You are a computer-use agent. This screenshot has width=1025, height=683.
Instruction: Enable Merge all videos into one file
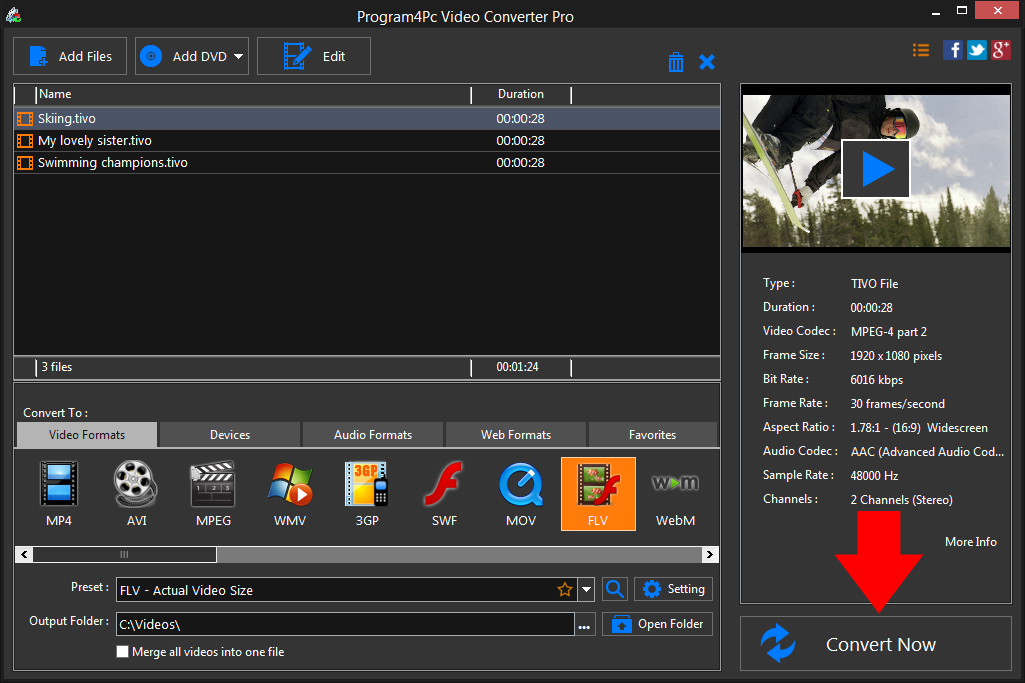[x=122, y=652]
